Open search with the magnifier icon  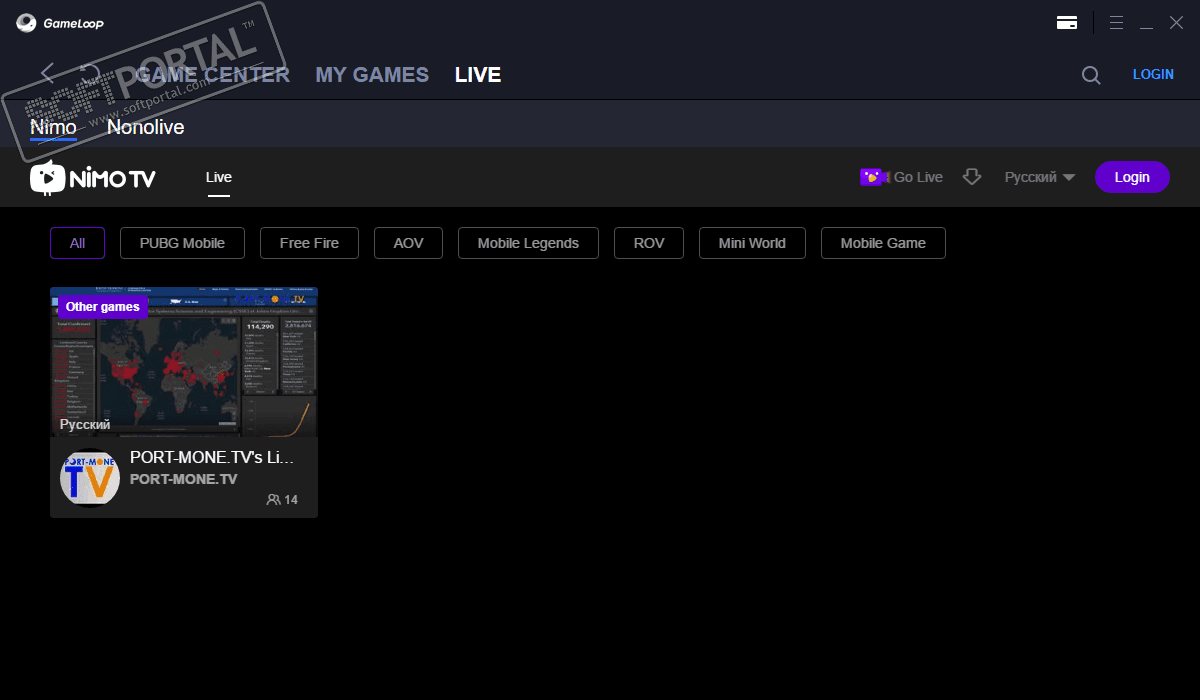[x=1091, y=75]
